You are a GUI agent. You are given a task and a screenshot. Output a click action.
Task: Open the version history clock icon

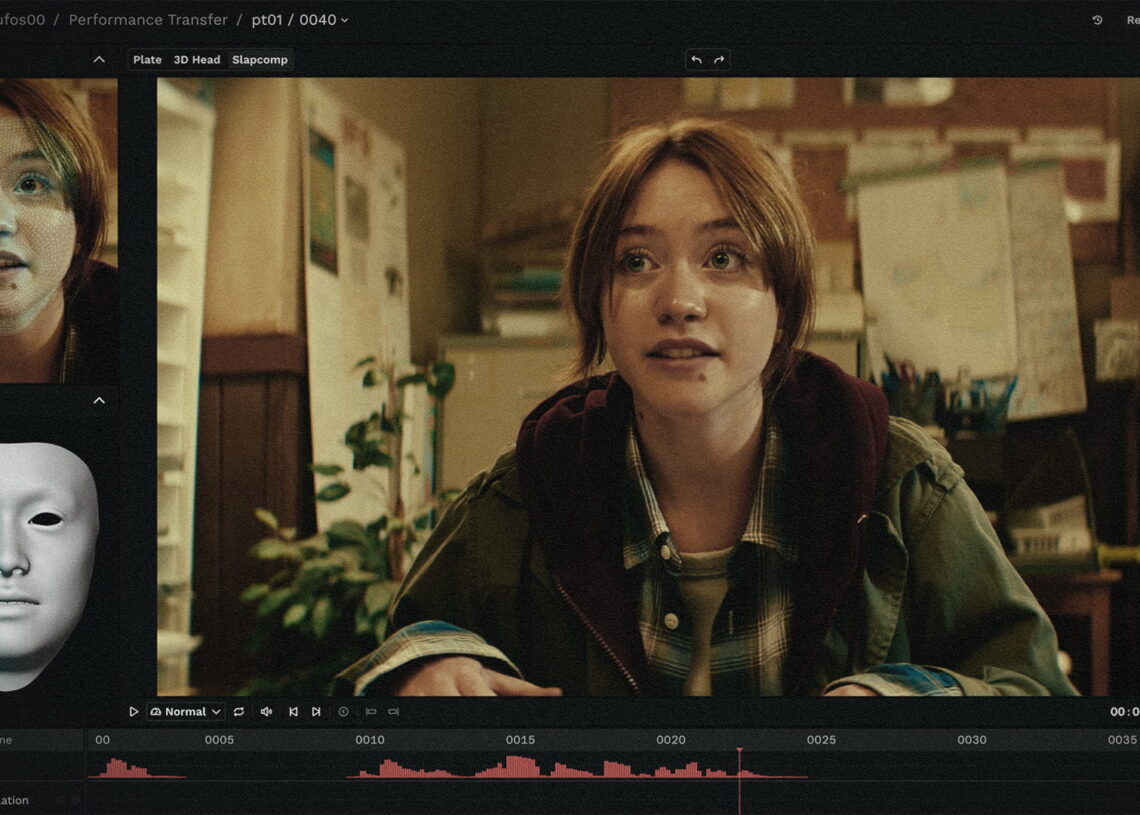1097,20
